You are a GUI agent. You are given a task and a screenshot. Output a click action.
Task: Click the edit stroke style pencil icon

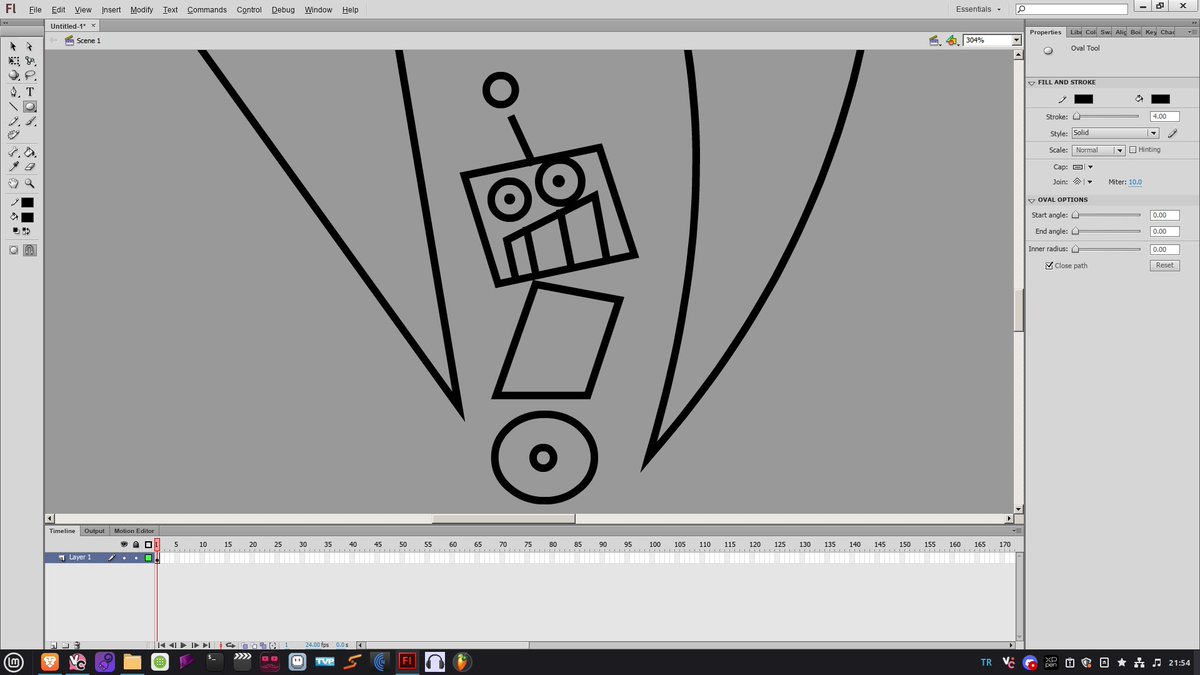click(x=1172, y=133)
